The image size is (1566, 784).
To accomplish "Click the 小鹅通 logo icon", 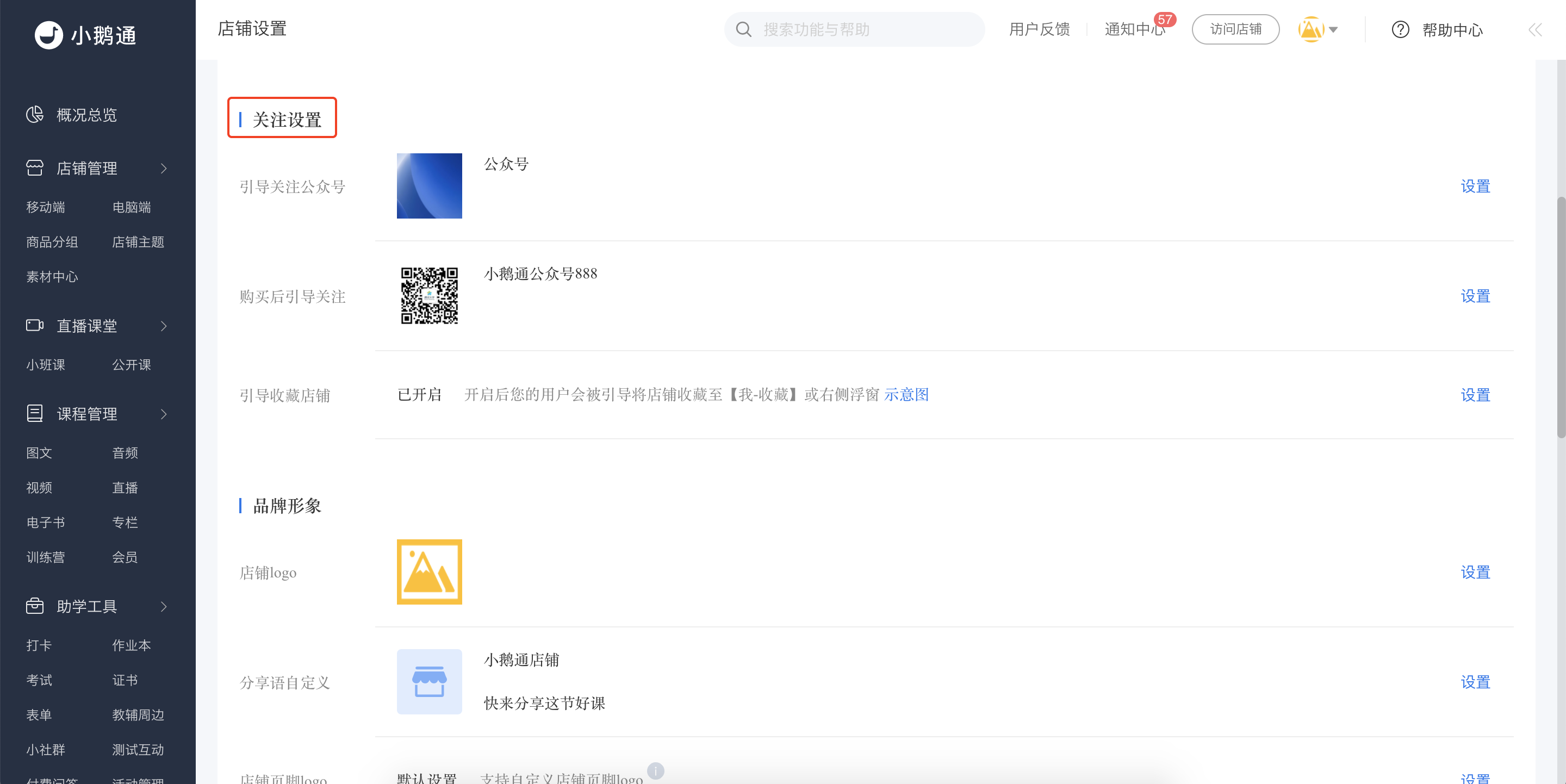I will pos(48,35).
